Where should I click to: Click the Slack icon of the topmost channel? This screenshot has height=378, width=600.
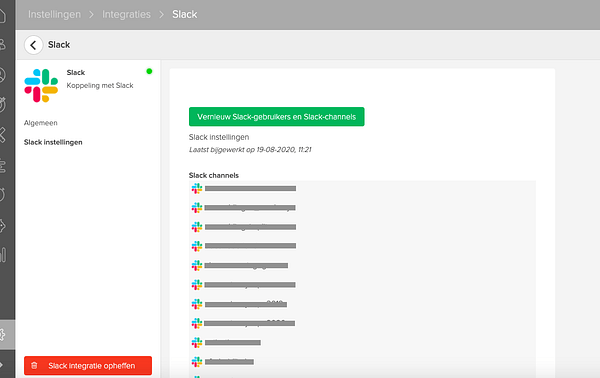coord(197,188)
